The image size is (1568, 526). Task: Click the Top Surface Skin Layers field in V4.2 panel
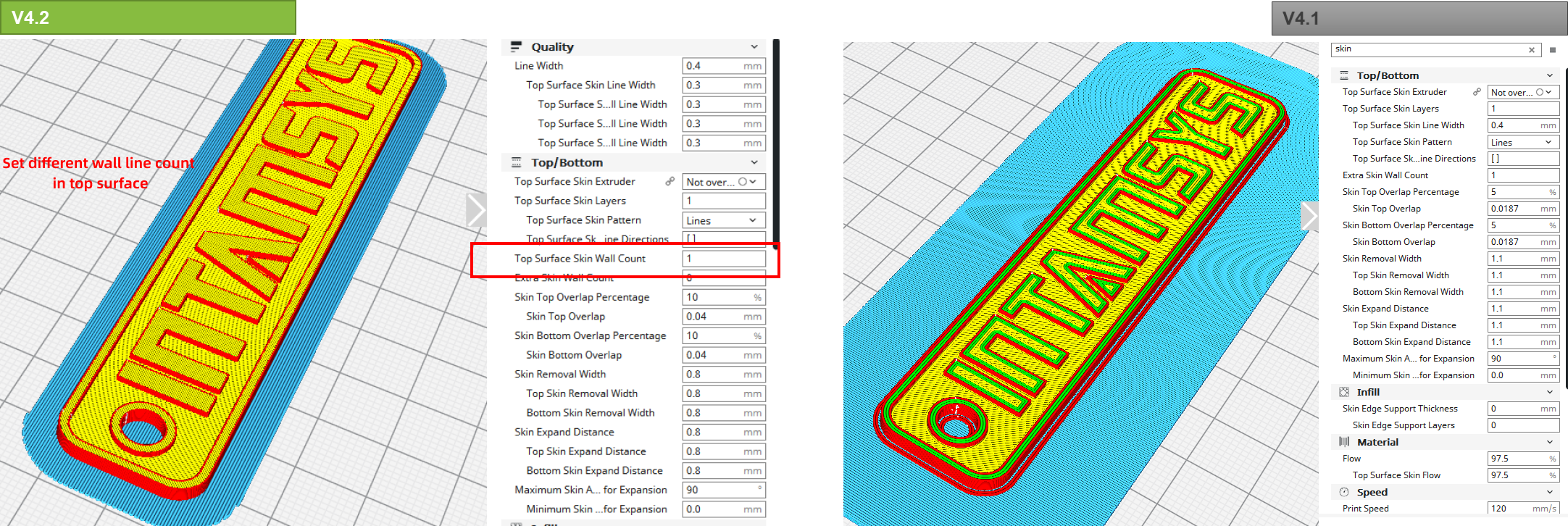pyautogui.click(x=724, y=201)
